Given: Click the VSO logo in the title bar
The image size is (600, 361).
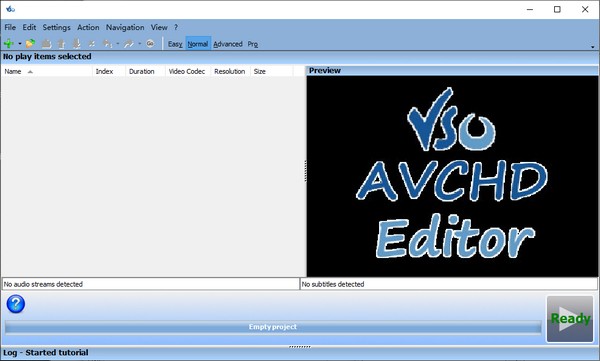Looking at the screenshot, I should (10, 9).
